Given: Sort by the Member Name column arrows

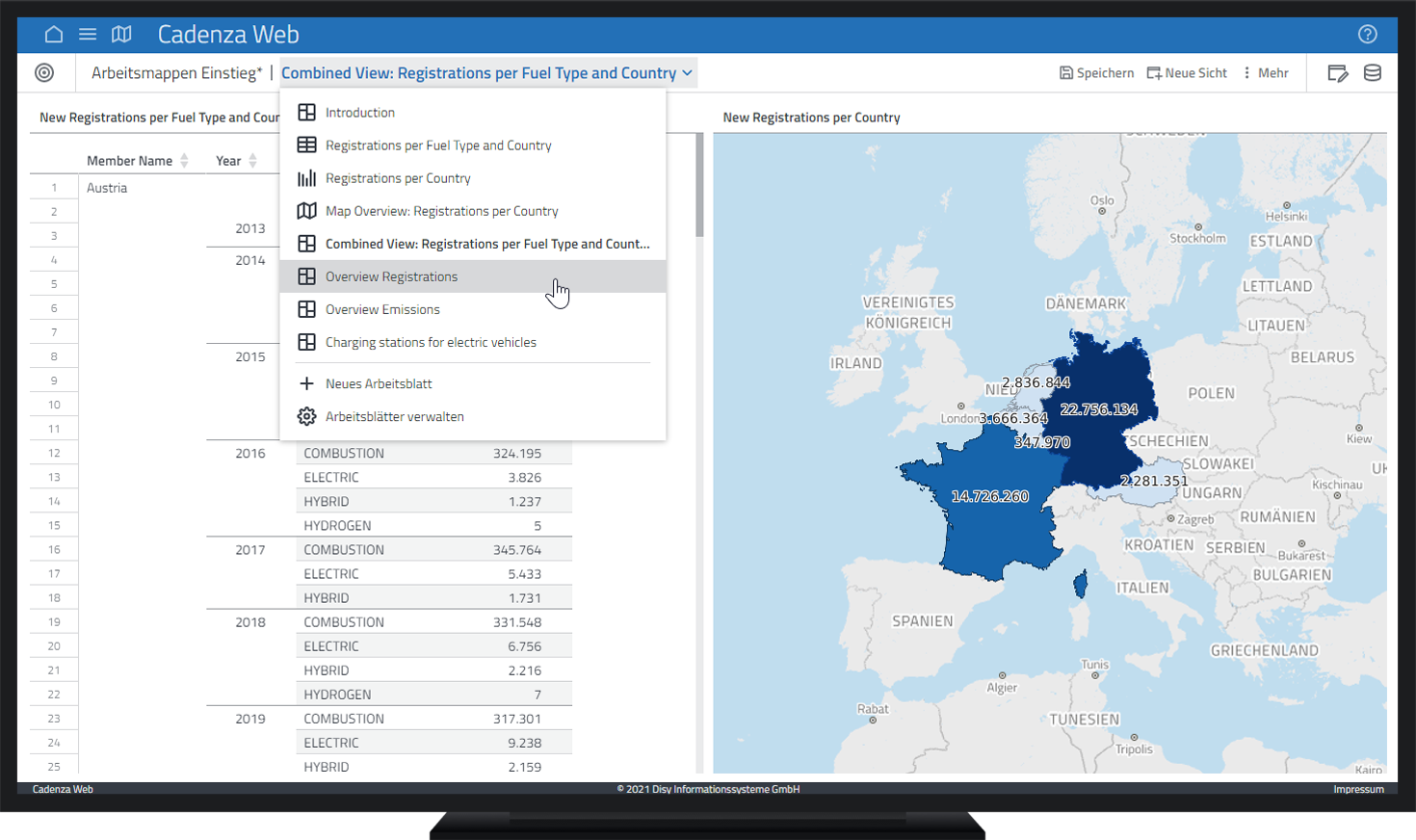Looking at the screenshot, I should [184, 161].
